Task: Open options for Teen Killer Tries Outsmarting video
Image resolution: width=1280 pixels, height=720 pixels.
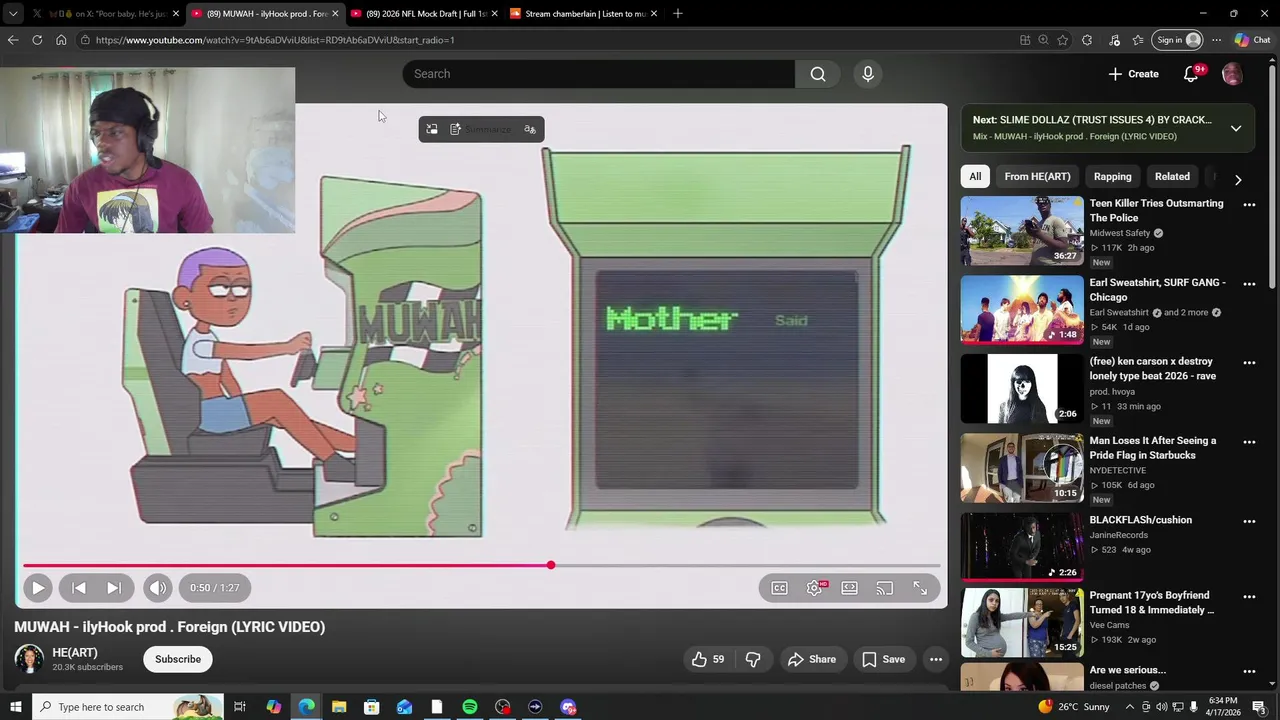Action: point(1249,205)
